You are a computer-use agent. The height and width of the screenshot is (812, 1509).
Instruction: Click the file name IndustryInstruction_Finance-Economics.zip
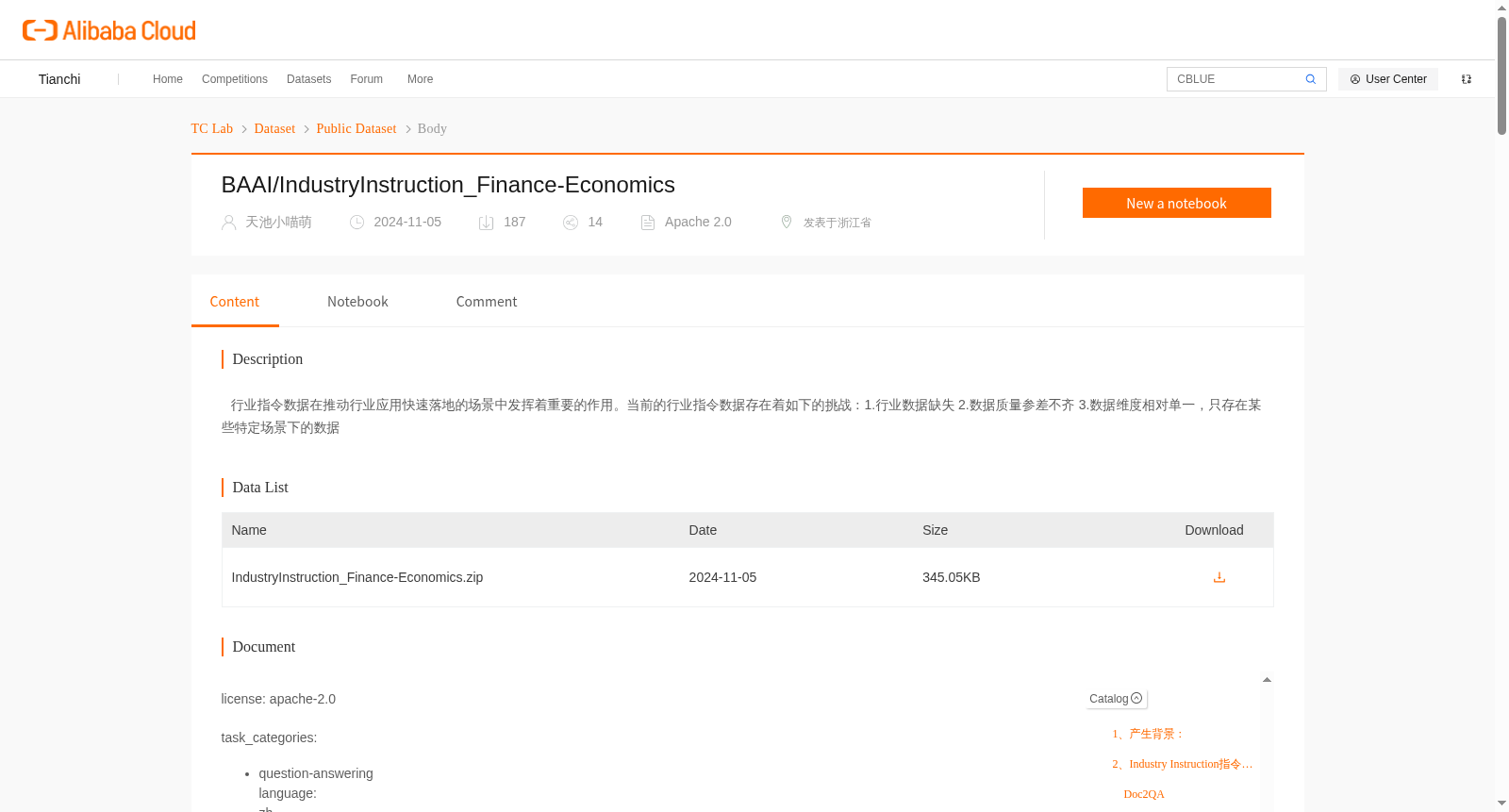pyautogui.click(x=357, y=577)
